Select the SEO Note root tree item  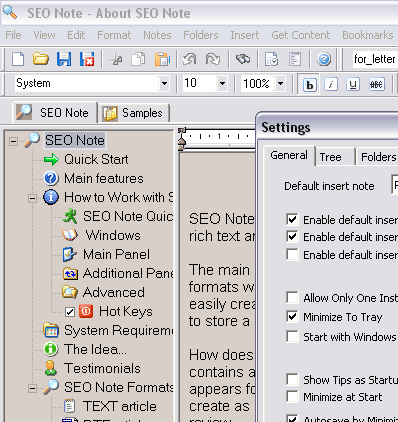(75, 140)
